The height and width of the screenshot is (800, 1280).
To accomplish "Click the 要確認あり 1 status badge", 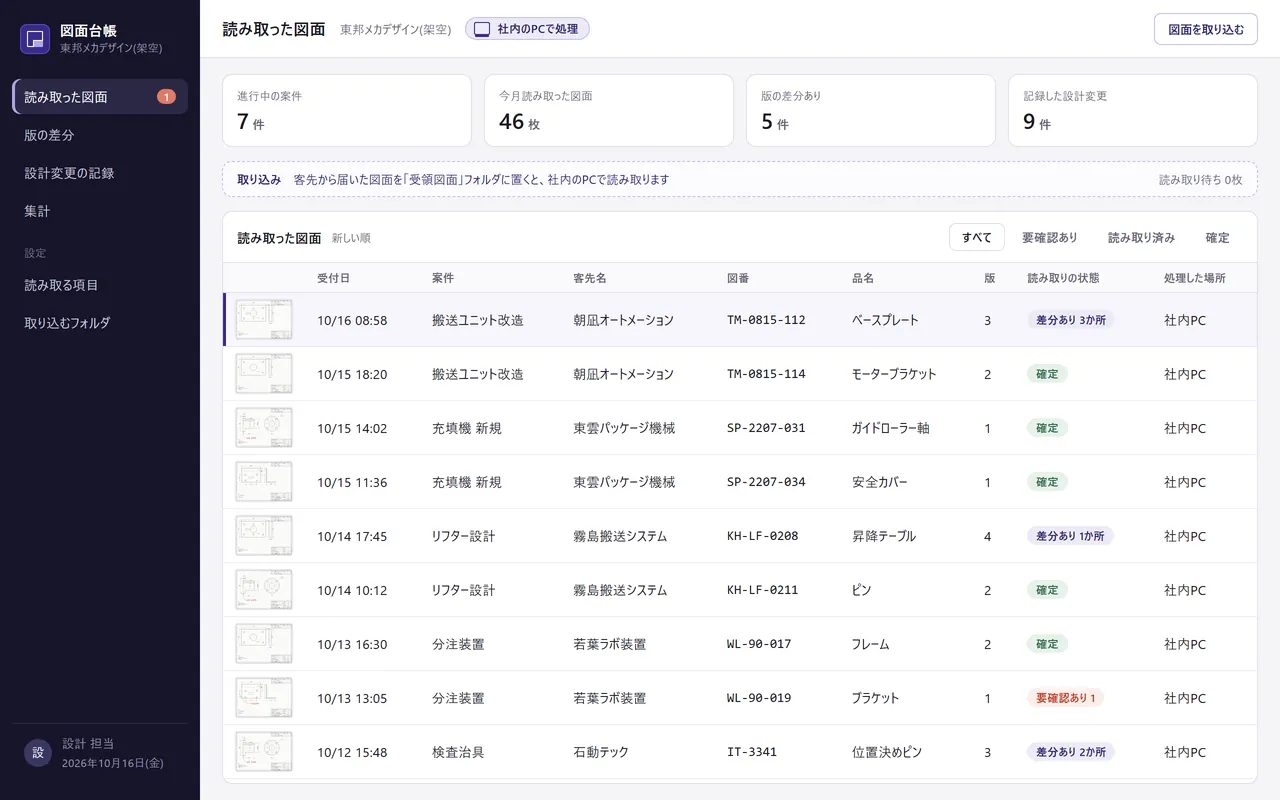I will click(x=1065, y=698).
